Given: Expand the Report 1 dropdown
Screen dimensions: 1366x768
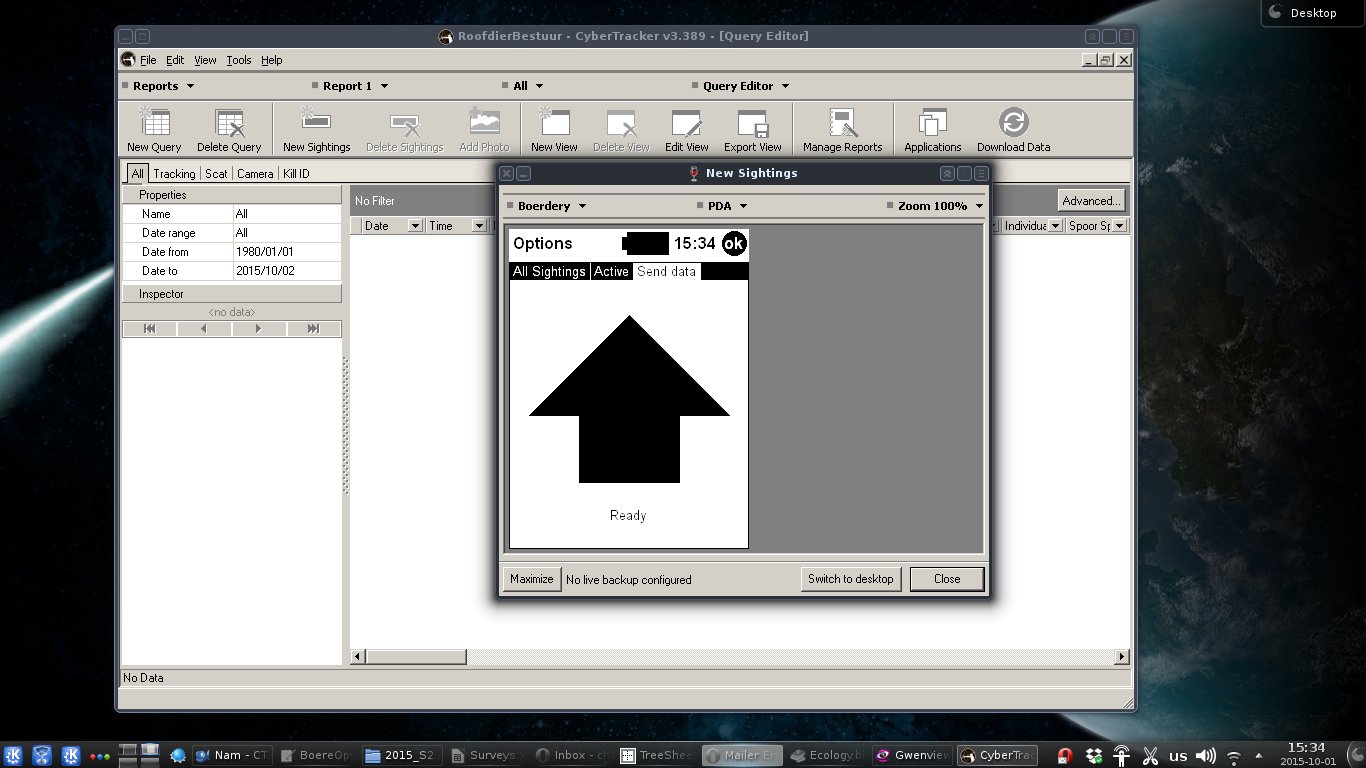Looking at the screenshot, I should point(354,86).
